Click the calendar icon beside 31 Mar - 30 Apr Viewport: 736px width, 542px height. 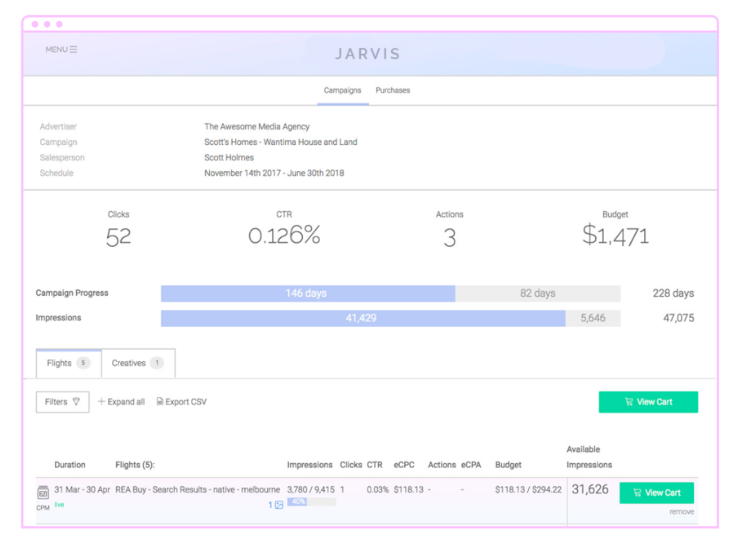pyautogui.click(x=43, y=492)
